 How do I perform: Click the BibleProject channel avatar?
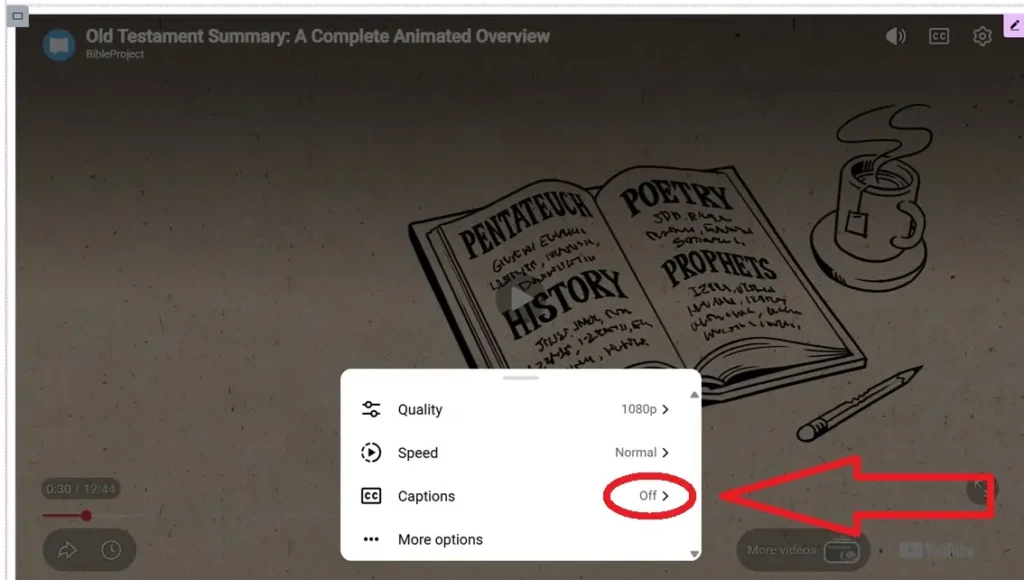point(59,44)
